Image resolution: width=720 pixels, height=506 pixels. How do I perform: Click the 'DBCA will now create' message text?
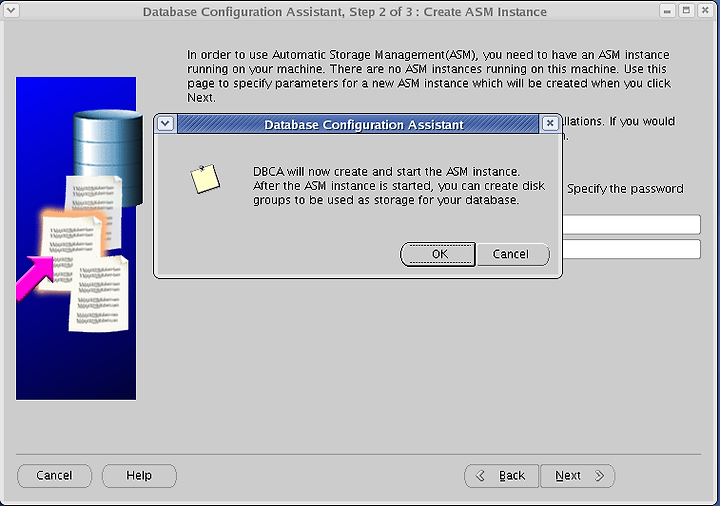coord(399,186)
